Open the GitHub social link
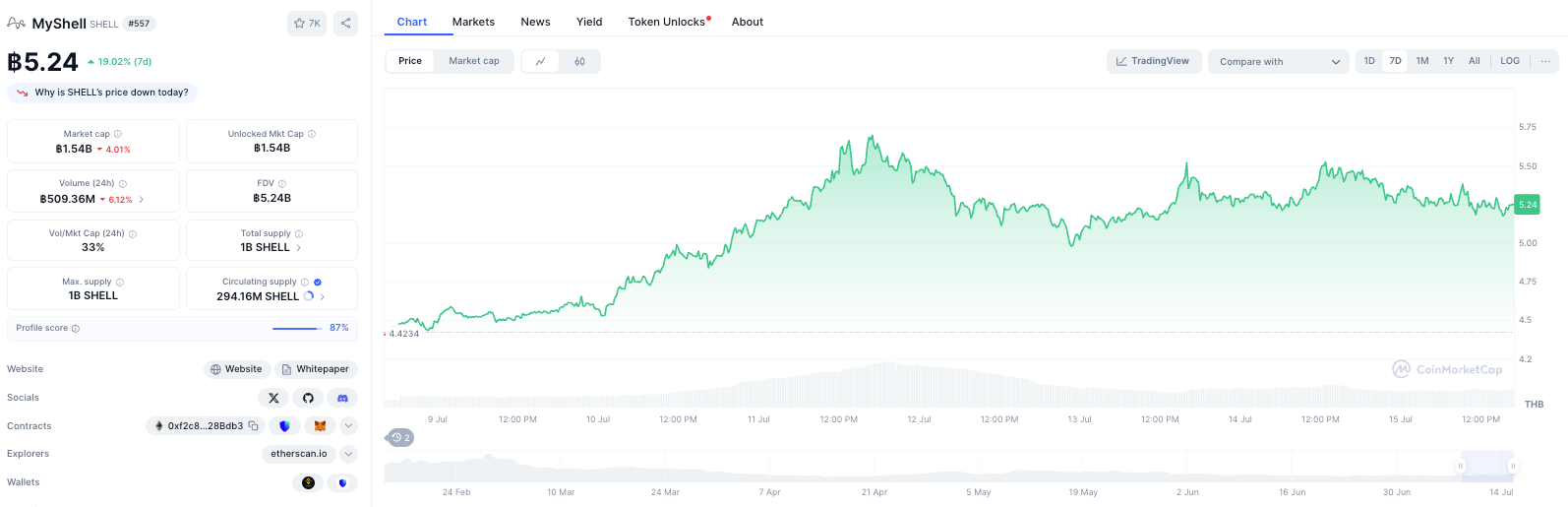This screenshot has height=507, width=1568. [x=308, y=398]
